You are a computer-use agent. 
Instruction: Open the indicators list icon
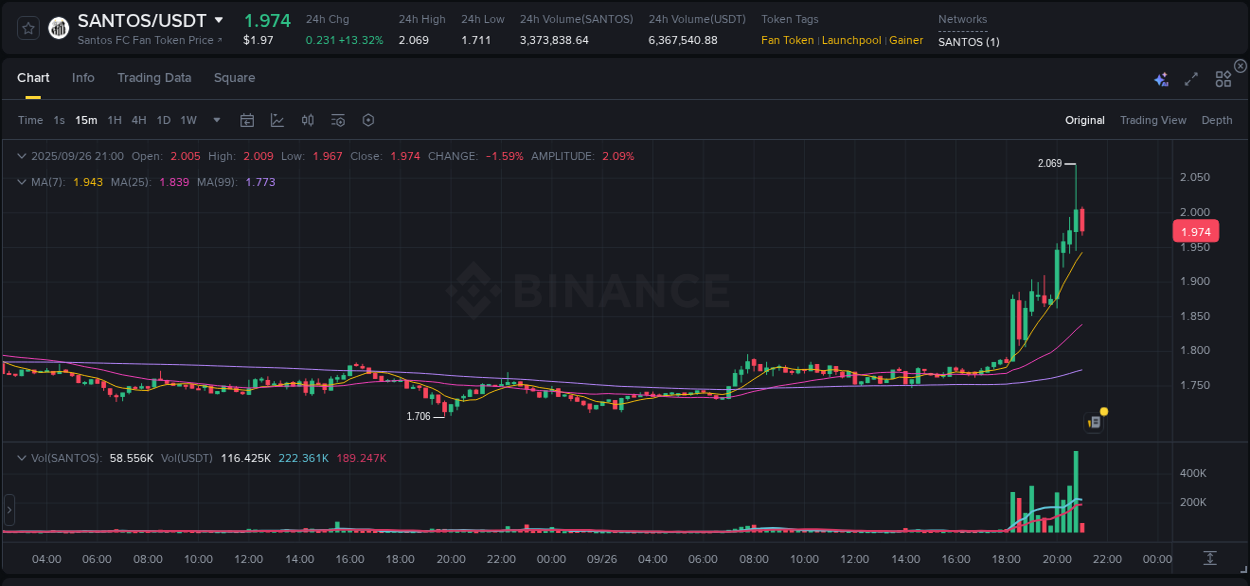click(x=337, y=119)
